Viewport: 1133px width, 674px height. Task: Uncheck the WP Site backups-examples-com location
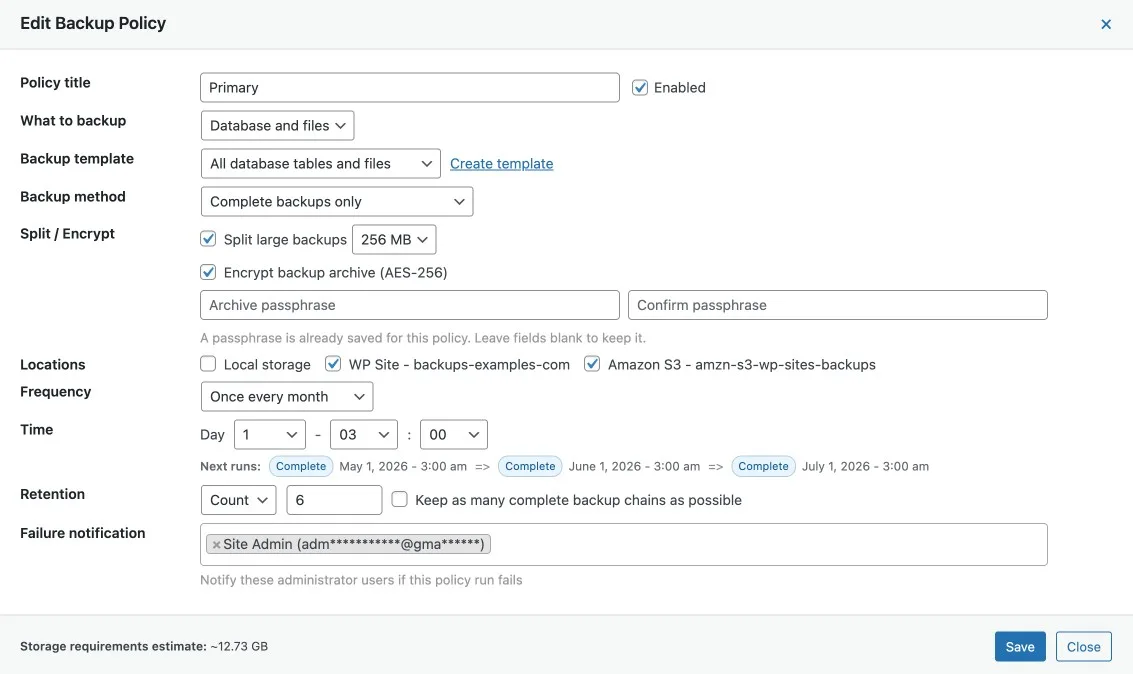(333, 364)
